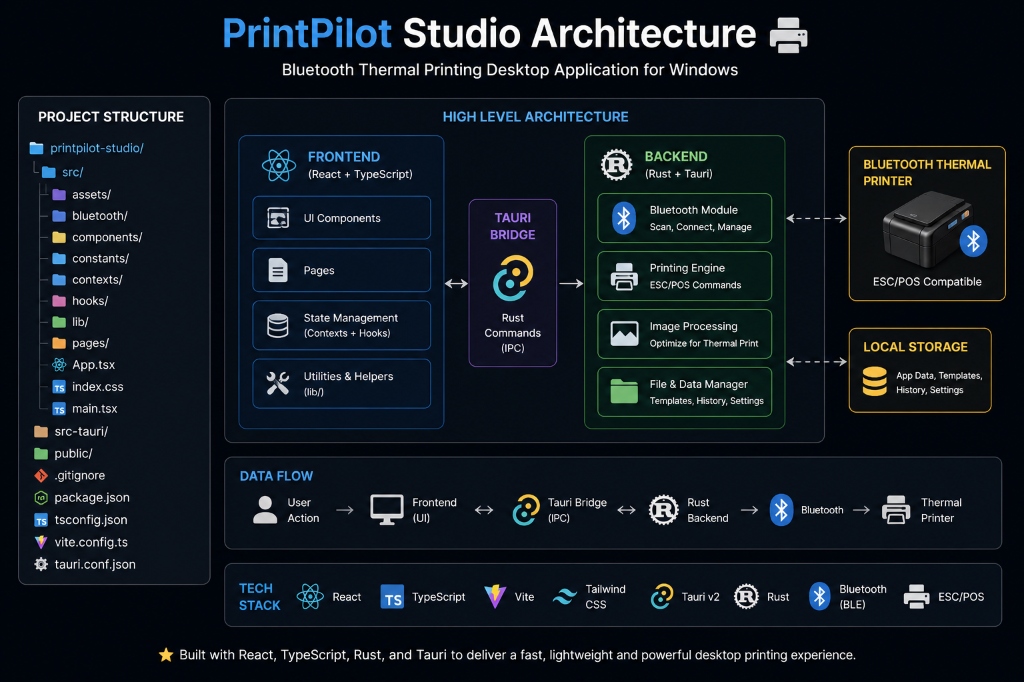1024x682 pixels.
Task: Select the tauri.conf.json file
Action: click(x=85, y=564)
